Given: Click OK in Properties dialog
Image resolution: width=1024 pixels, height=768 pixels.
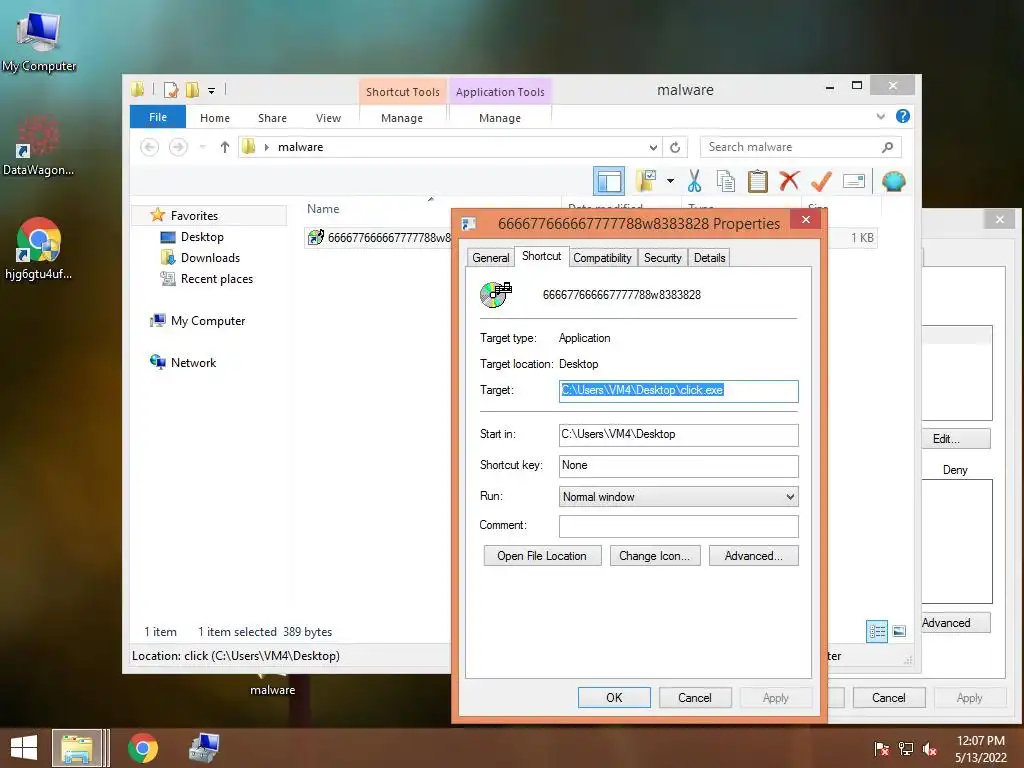Looking at the screenshot, I should pyautogui.click(x=614, y=697).
